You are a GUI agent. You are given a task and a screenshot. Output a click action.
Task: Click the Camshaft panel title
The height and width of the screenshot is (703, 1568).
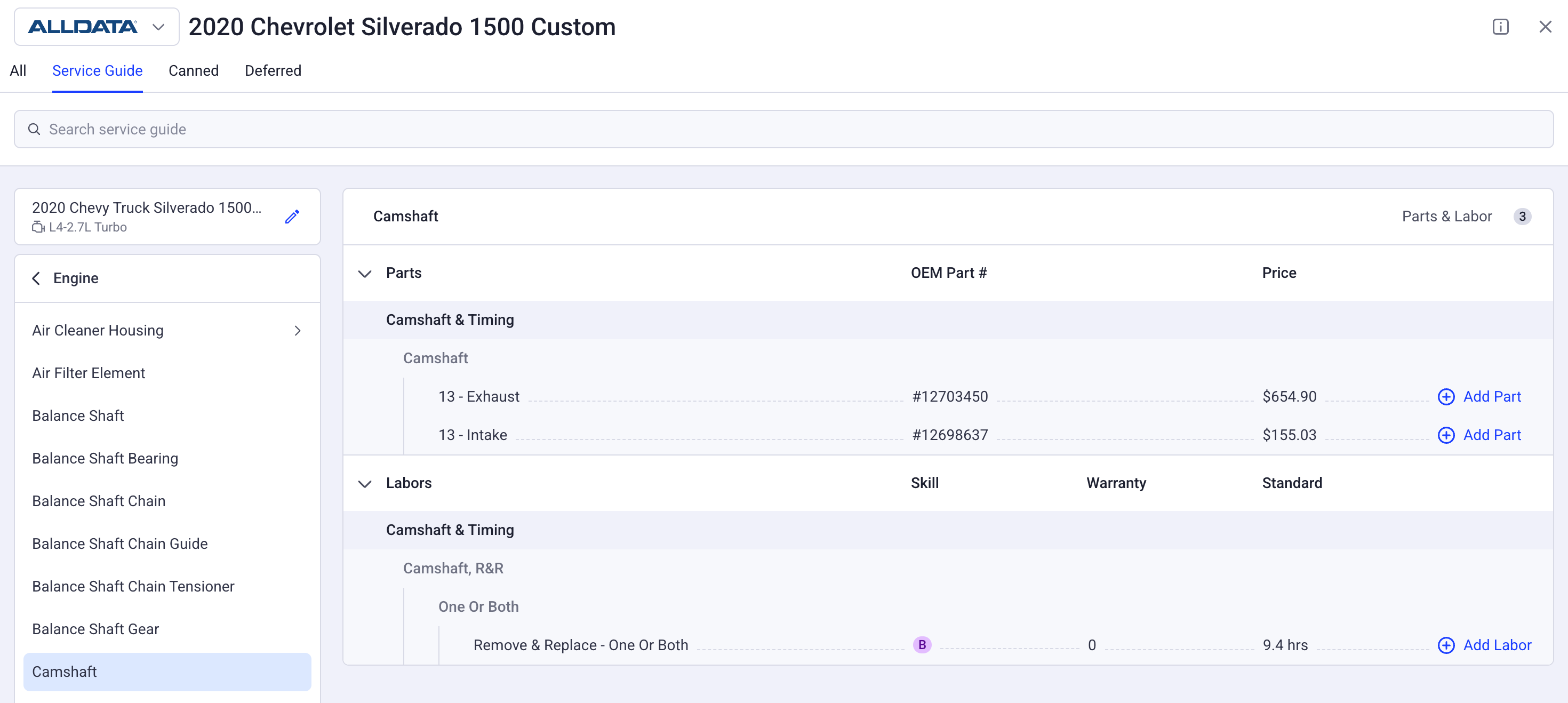pos(405,217)
